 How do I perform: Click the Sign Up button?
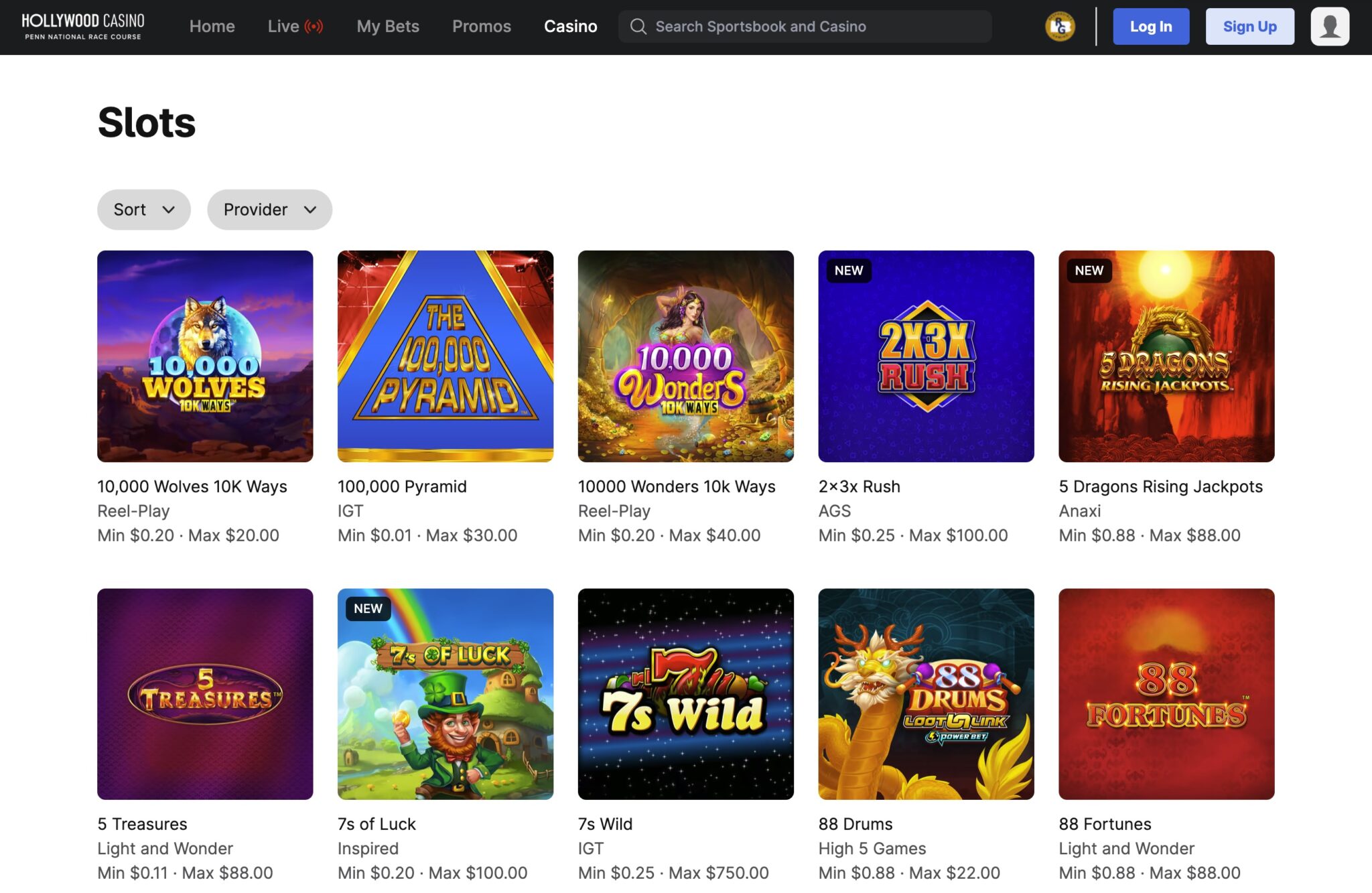(x=1249, y=26)
